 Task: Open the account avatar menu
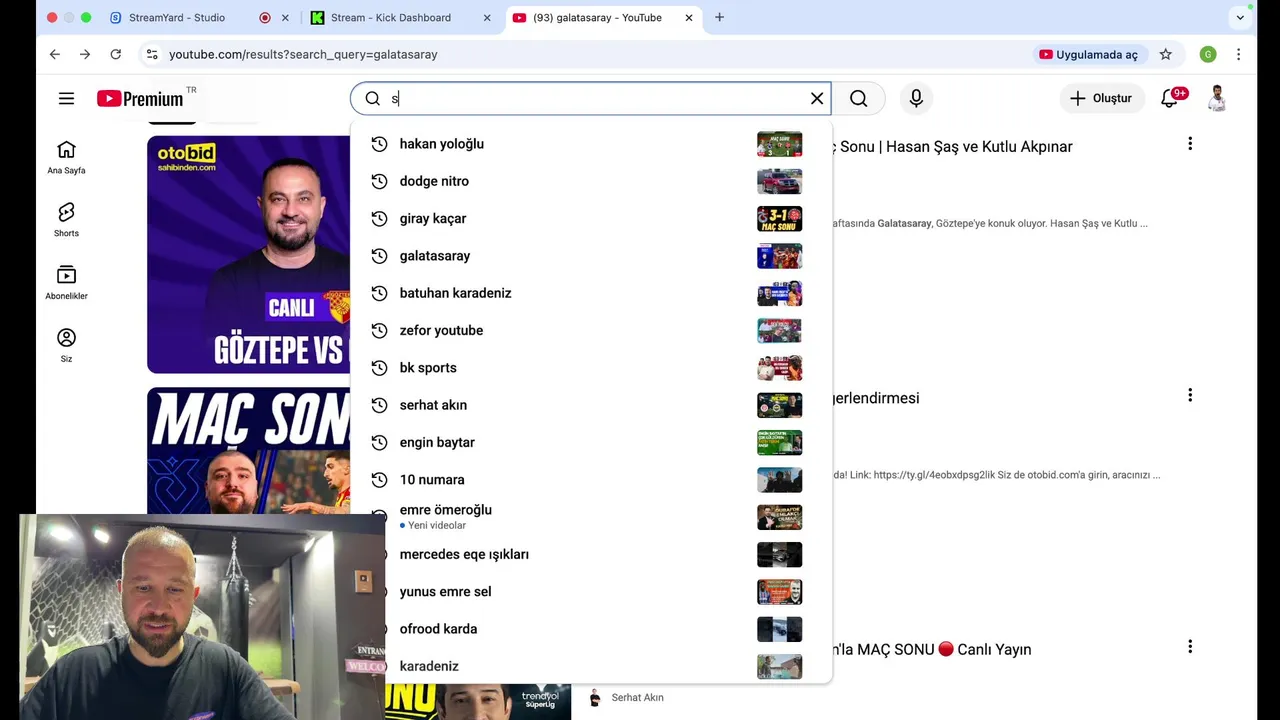point(1217,98)
